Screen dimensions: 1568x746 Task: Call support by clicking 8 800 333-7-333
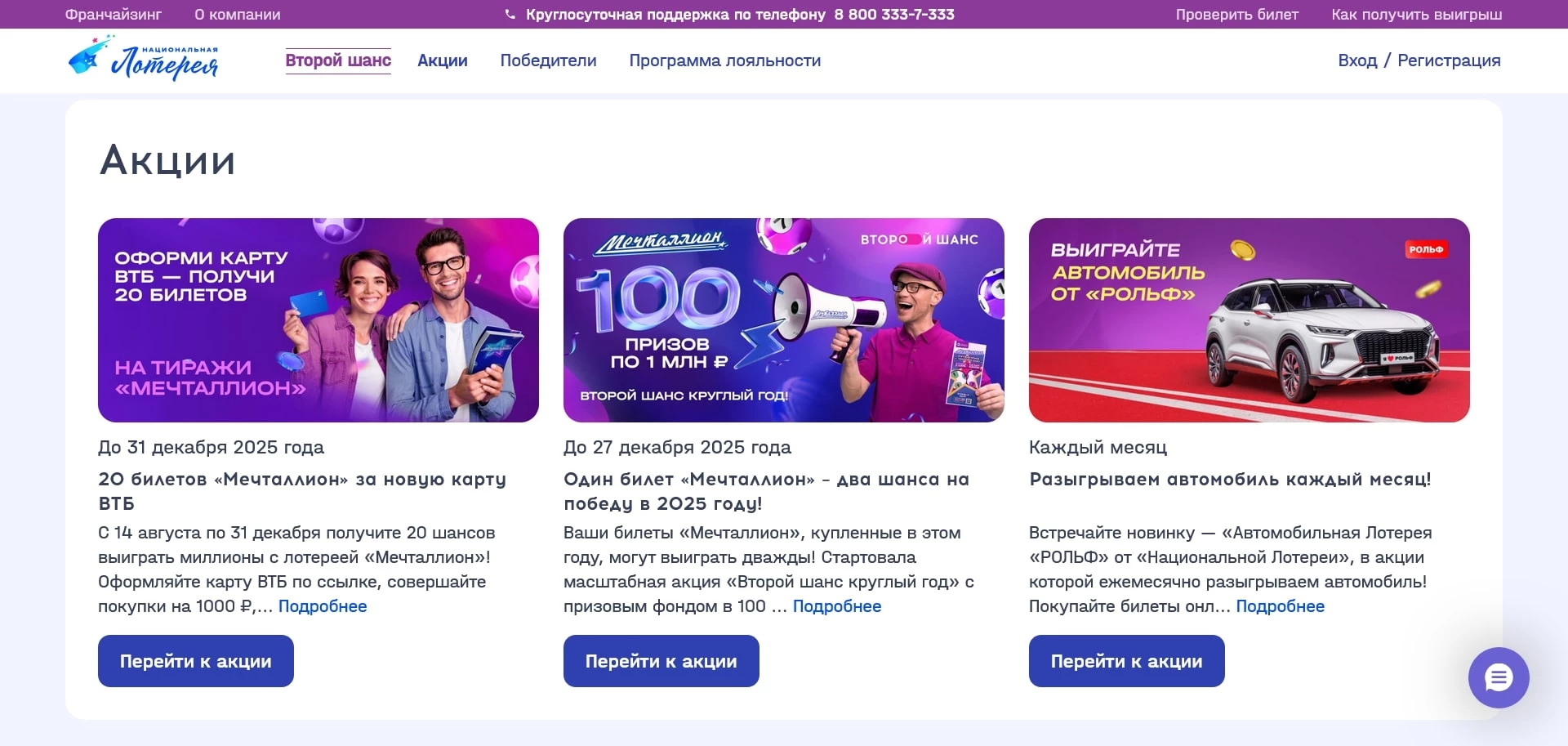(893, 14)
